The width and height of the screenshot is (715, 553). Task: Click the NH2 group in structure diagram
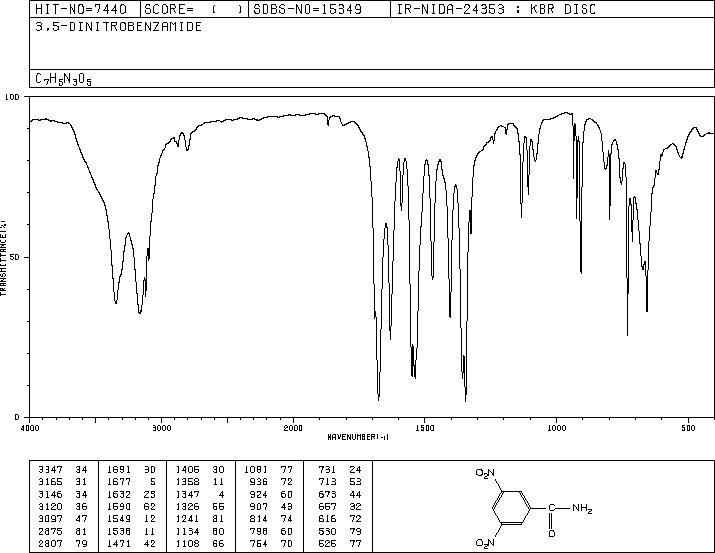click(x=582, y=508)
